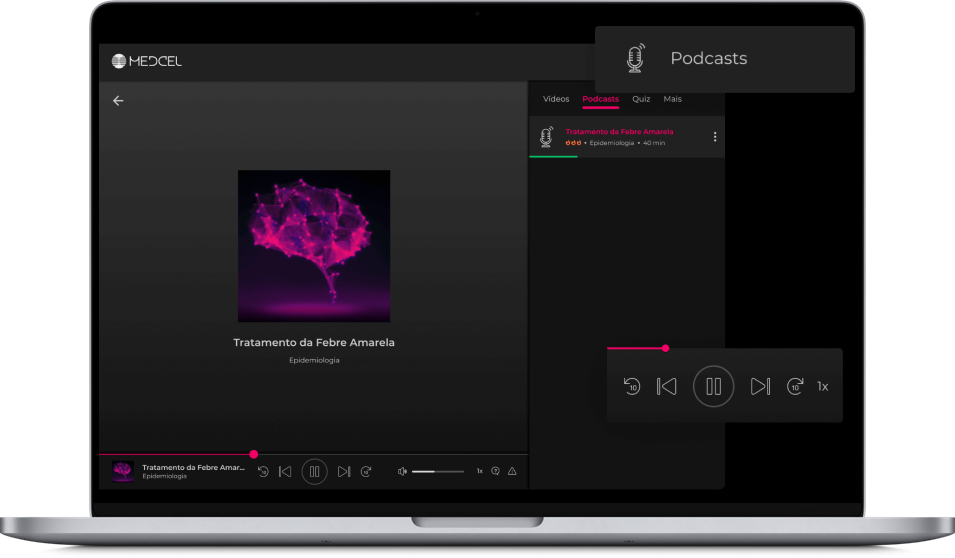Mute audio with the speaker icon

(x=402, y=471)
